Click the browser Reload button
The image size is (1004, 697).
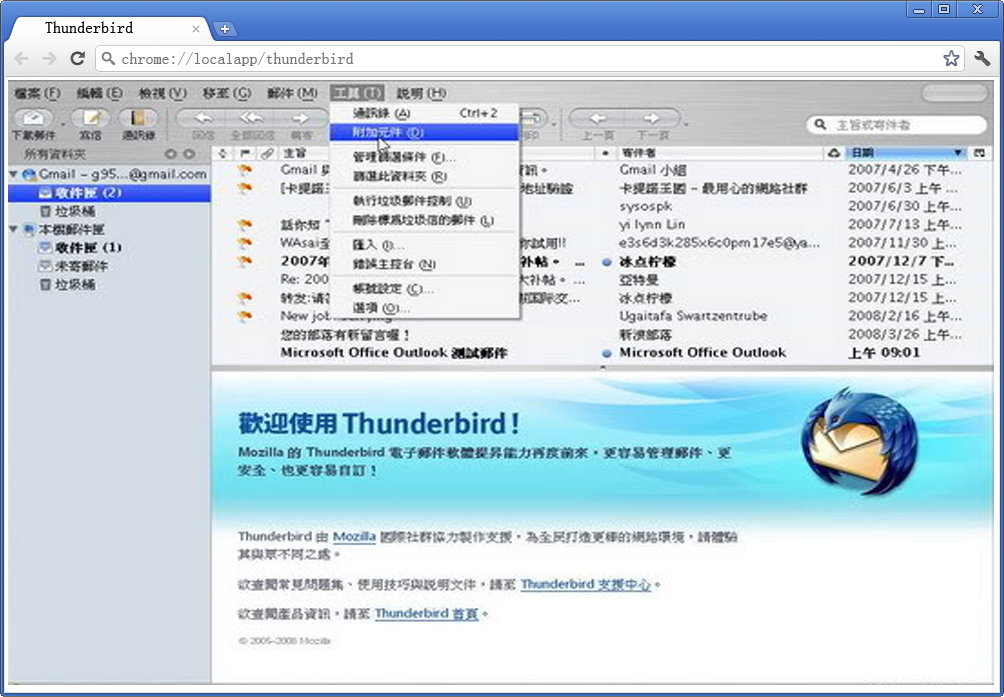coord(77,59)
